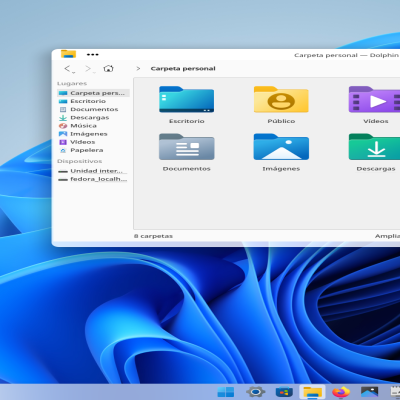Expand the back history dropdown arrow
Image resolution: width=400 pixels, height=400 pixels.
coord(74,72)
